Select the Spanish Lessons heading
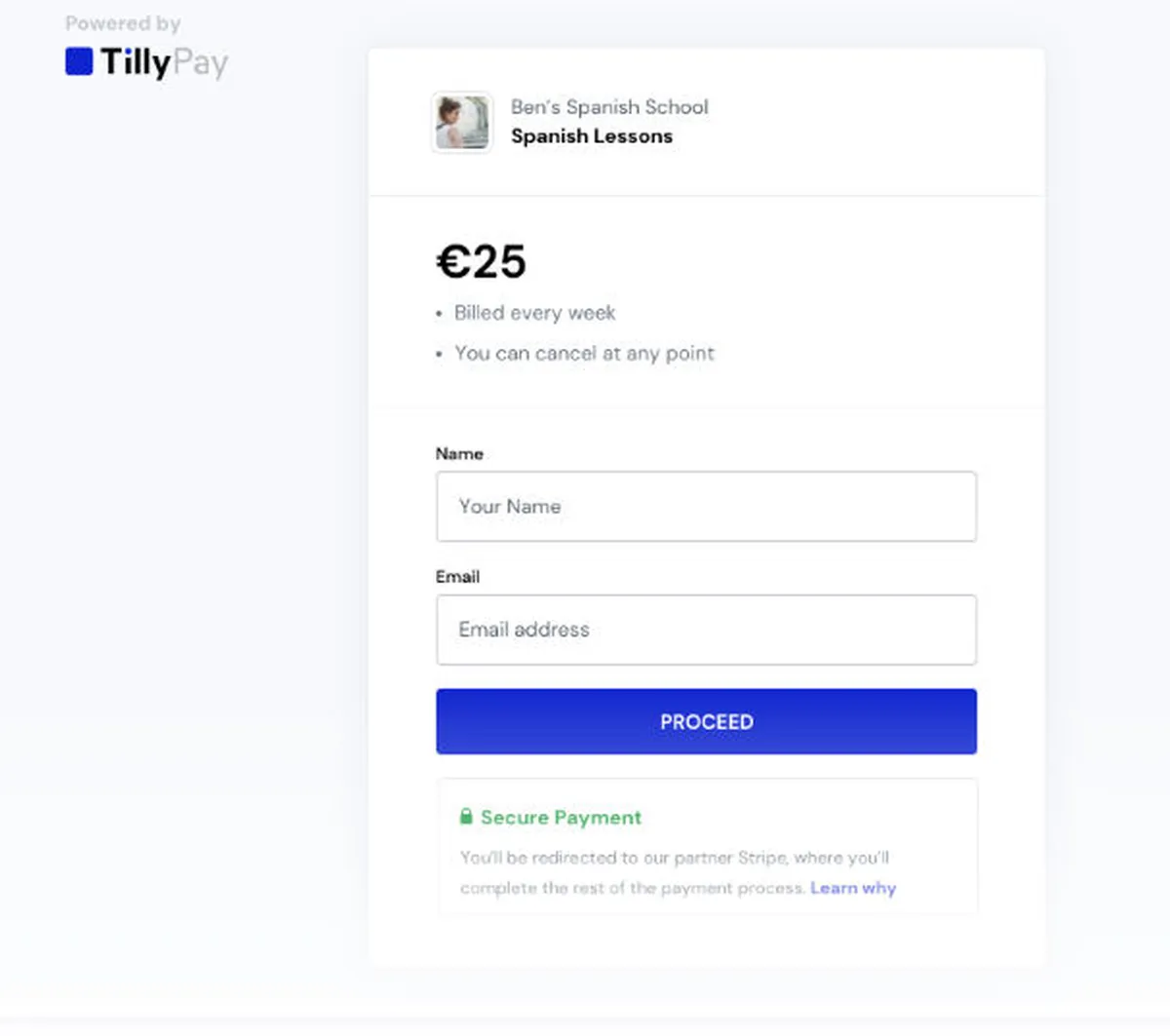Screen dimensions: 1170x1036 tap(592, 136)
